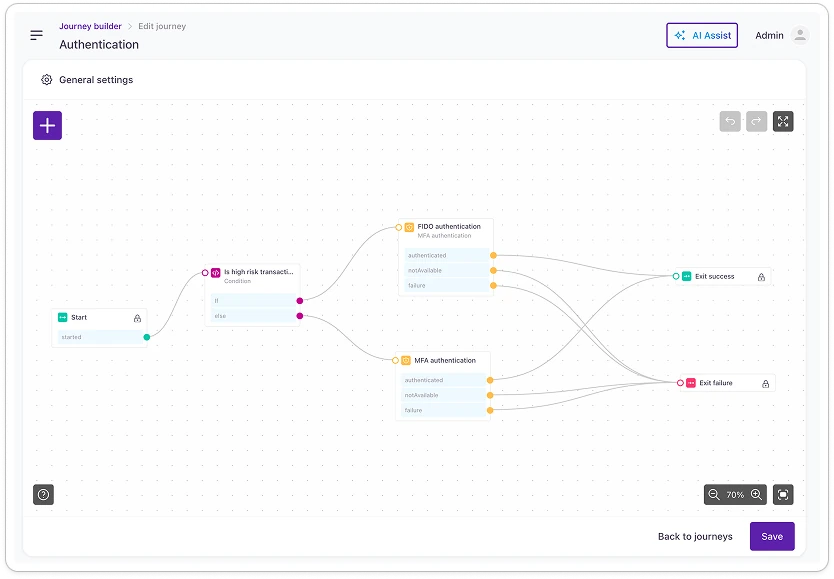
Task: Open the hamburger navigation menu
Action: click(x=36, y=35)
